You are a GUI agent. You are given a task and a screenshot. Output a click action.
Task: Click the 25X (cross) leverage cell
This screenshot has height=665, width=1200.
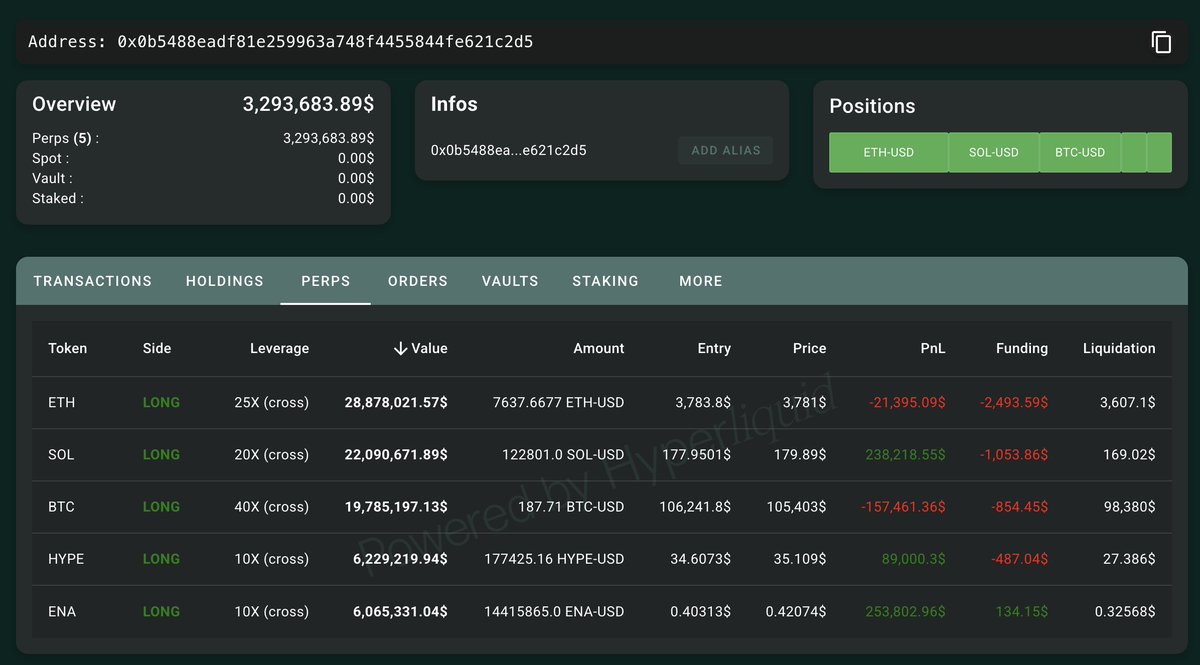click(272, 402)
